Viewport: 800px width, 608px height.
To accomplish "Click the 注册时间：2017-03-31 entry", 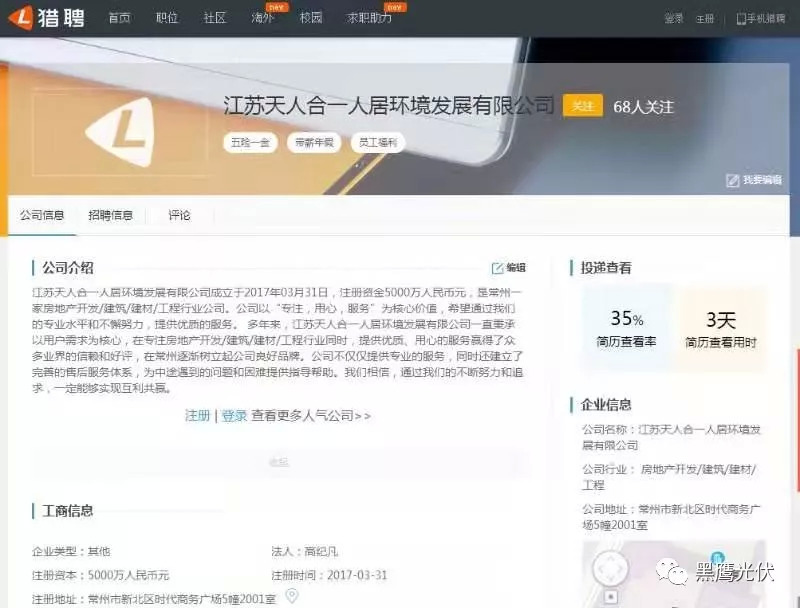I will (330, 575).
